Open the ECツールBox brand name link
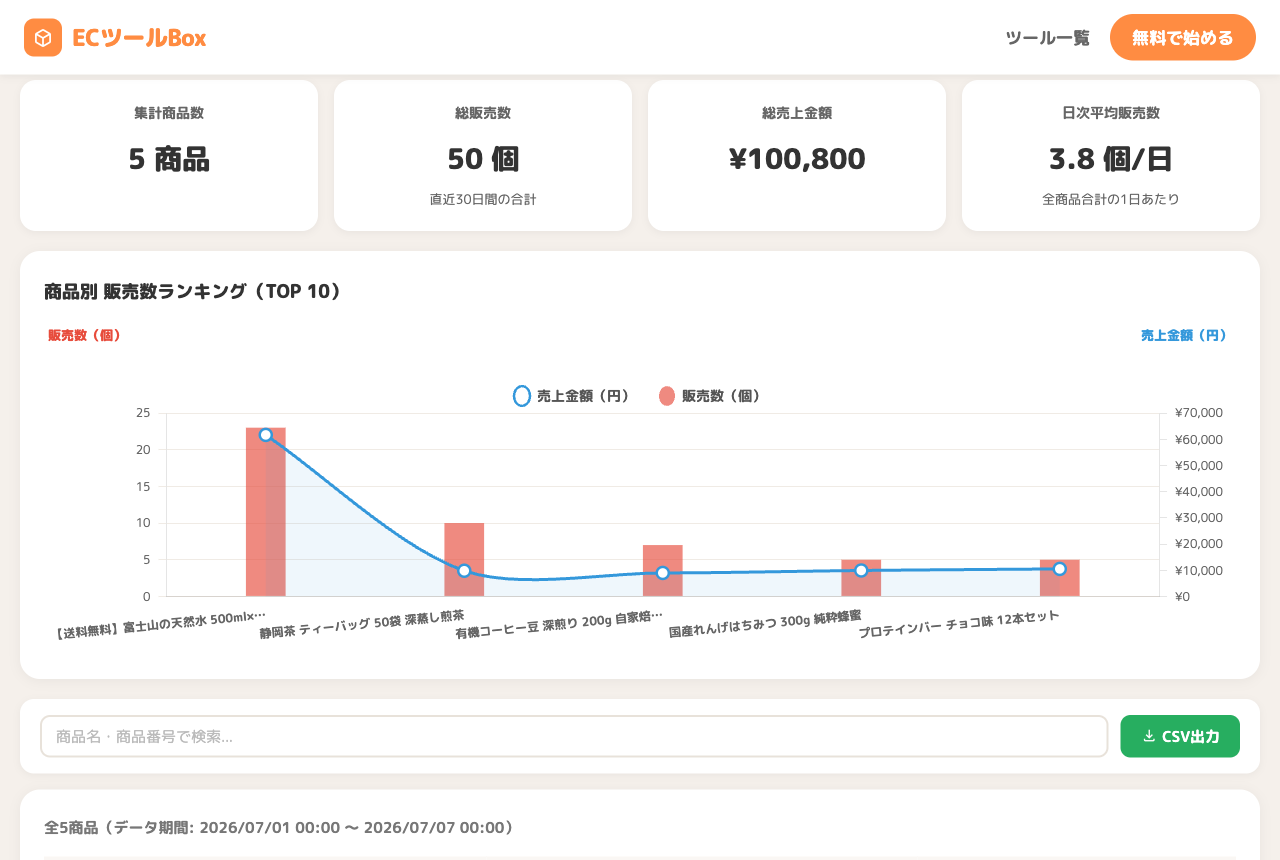This screenshot has width=1280, height=860. coord(139,38)
